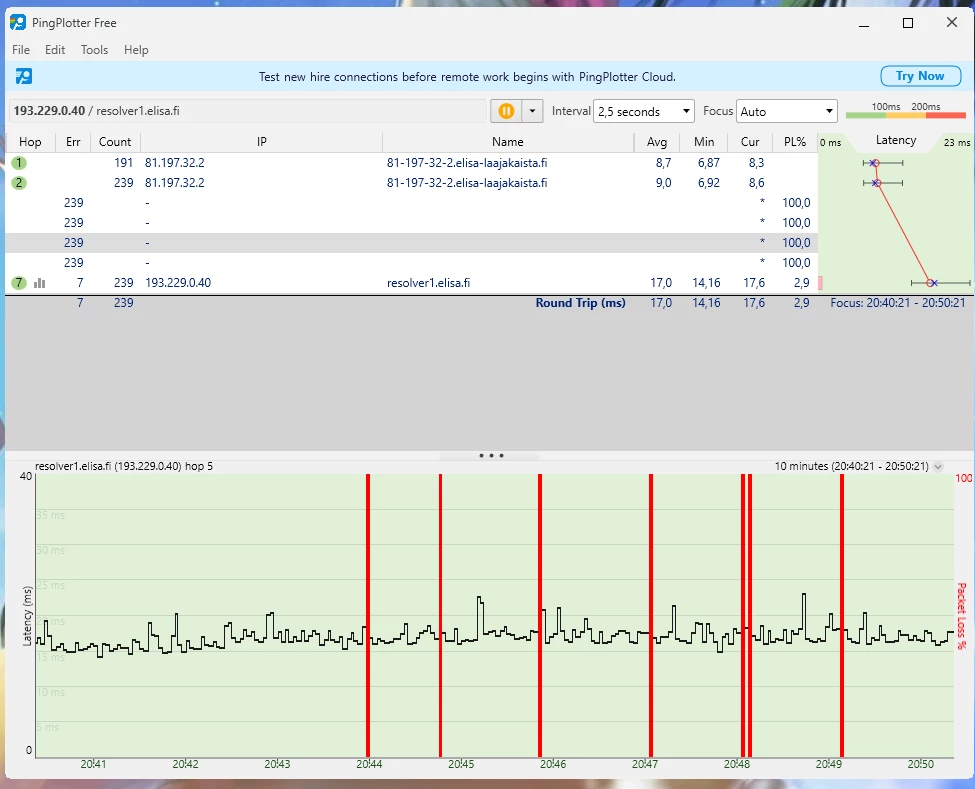Click Min value 14,16 in hop 7 row

[x=706, y=283]
